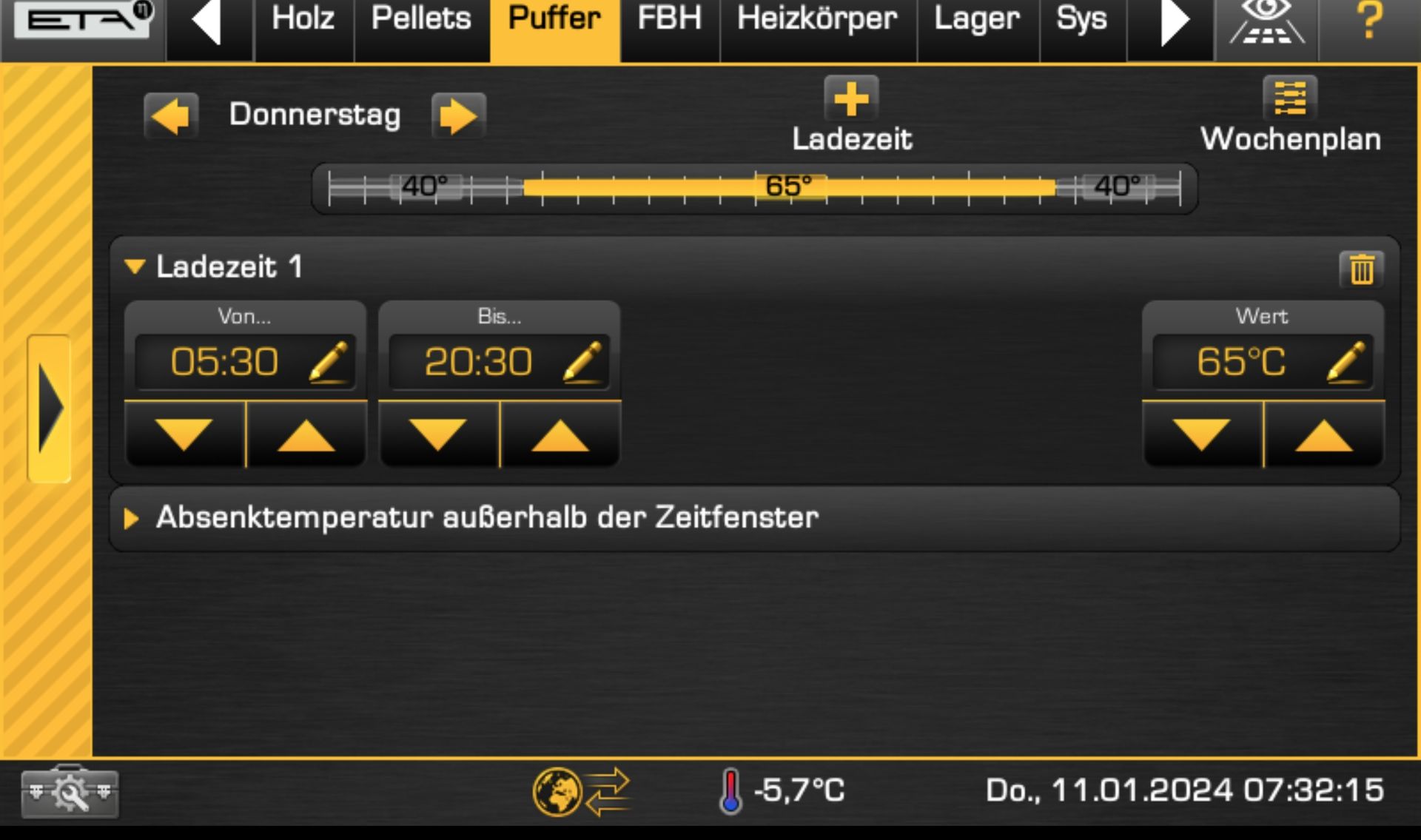Screen dimensions: 1421x840
Task: Add a new Ladezeit with plus icon
Action: point(851,98)
